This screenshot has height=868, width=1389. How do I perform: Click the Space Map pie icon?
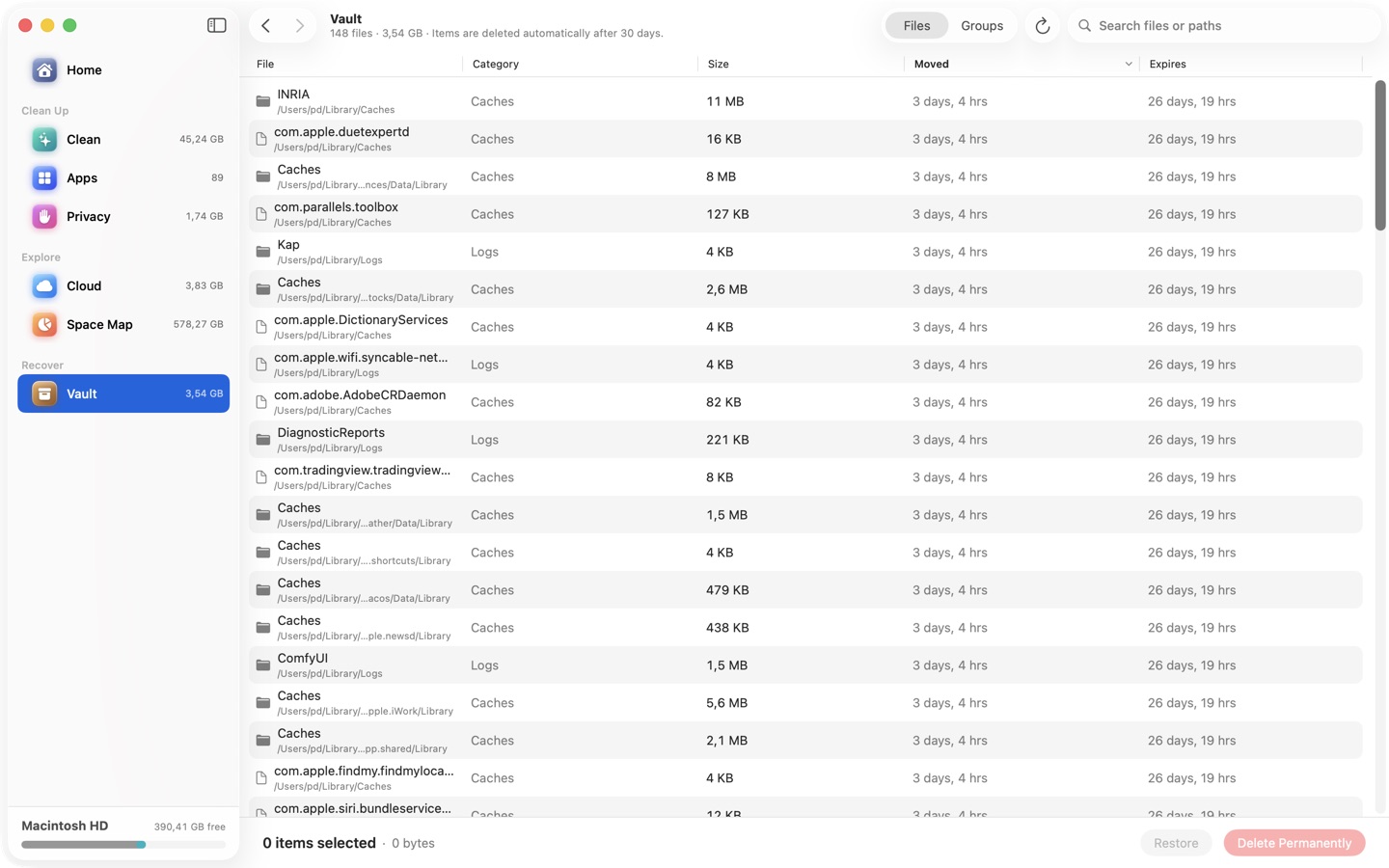point(44,324)
